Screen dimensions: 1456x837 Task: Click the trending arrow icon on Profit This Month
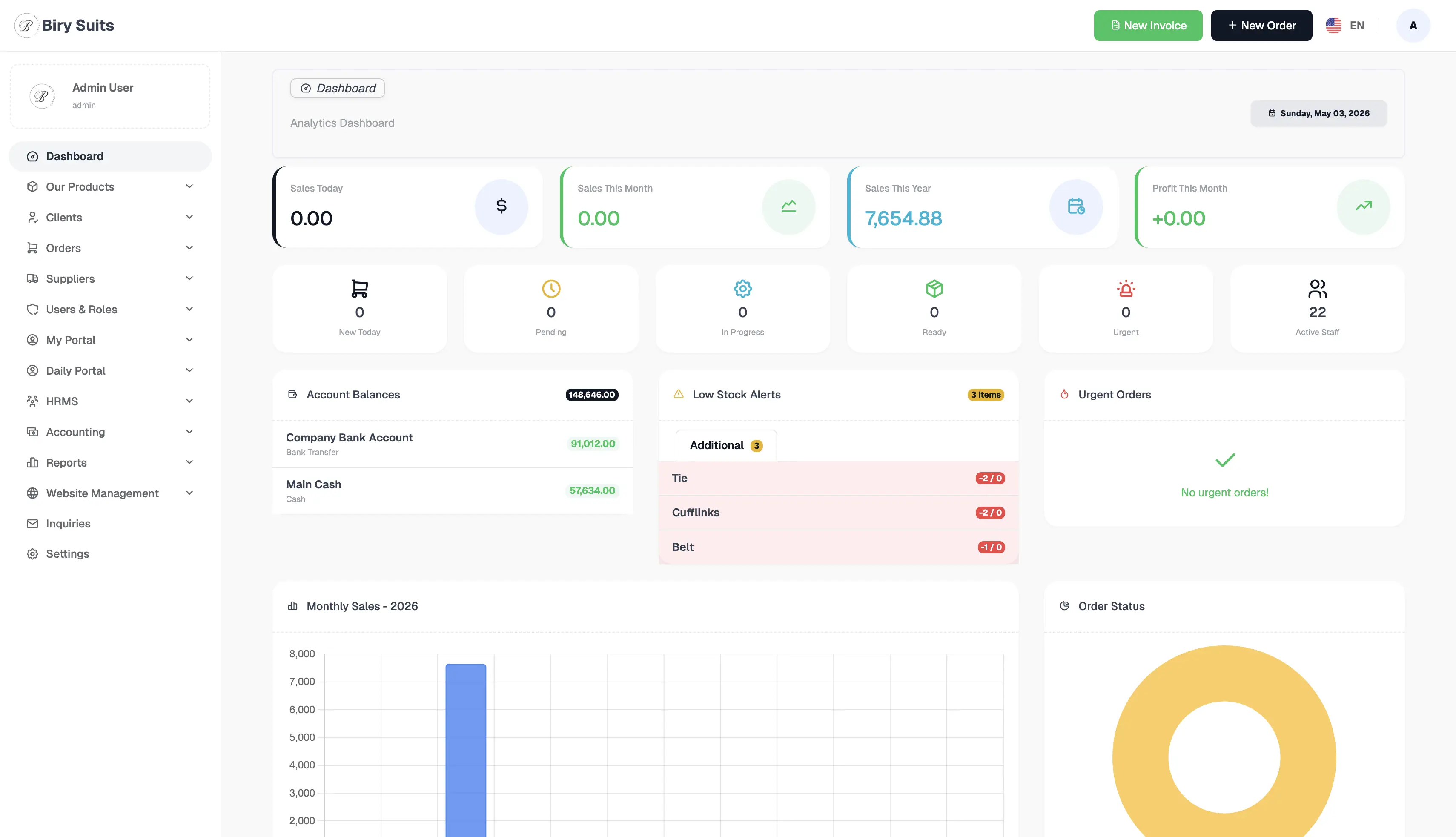point(1364,206)
